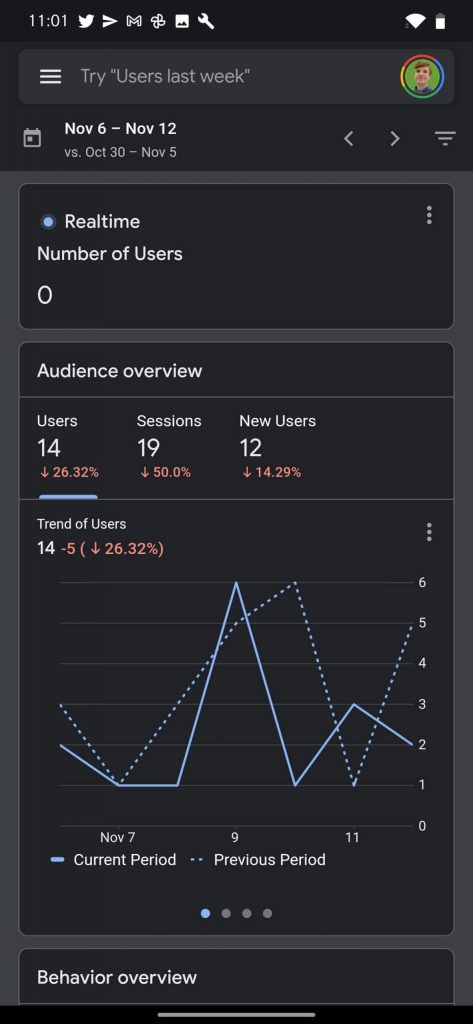Toggle Previous Period legend entry

click(x=258, y=859)
